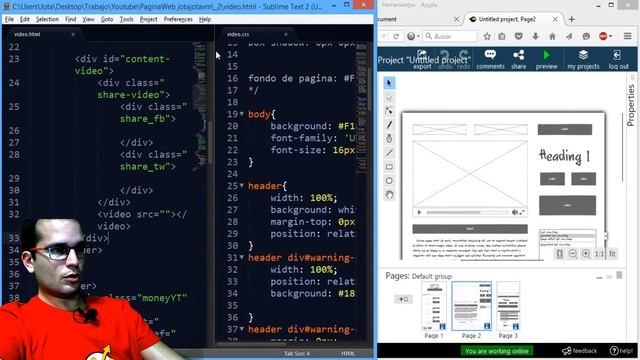Image resolution: width=640 pixels, height=360 pixels.
Task: Open the Page 3 thumbnail
Action: [508, 306]
